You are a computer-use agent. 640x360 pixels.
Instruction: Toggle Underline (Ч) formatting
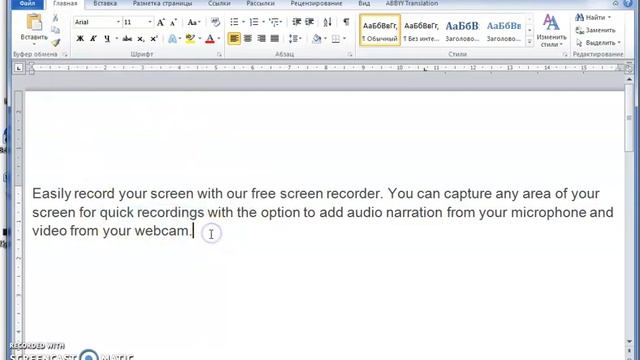point(107,39)
